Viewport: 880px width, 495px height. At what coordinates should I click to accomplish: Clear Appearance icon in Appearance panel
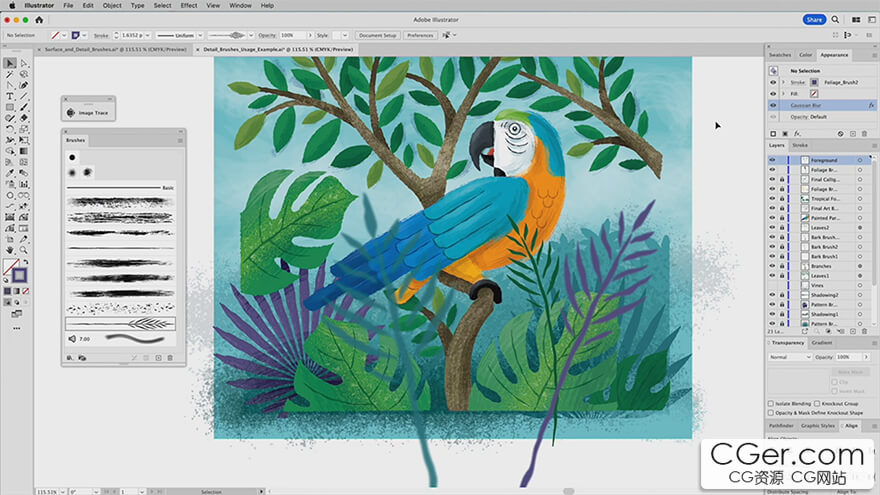840,134
